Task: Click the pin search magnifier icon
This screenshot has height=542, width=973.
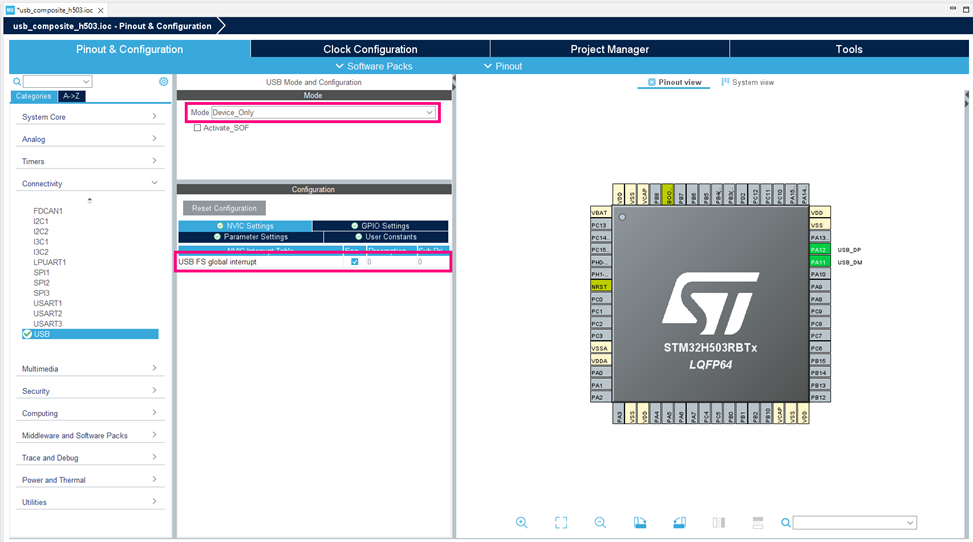Action: pos(786,523)
